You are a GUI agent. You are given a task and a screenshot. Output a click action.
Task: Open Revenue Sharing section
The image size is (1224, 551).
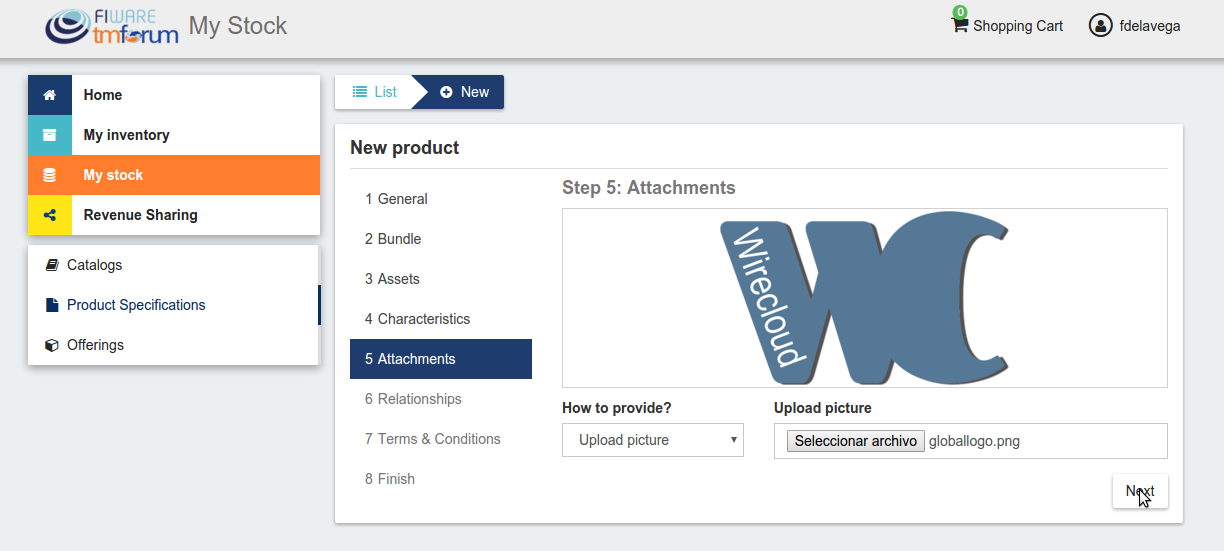pos(174,215)
